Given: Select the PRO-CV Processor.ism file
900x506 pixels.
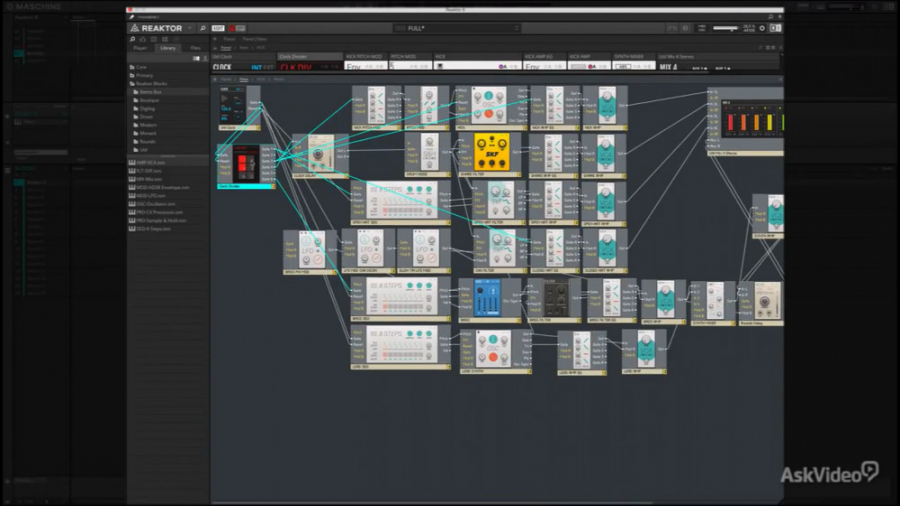Looking at the screenshot, I should 168,212.
